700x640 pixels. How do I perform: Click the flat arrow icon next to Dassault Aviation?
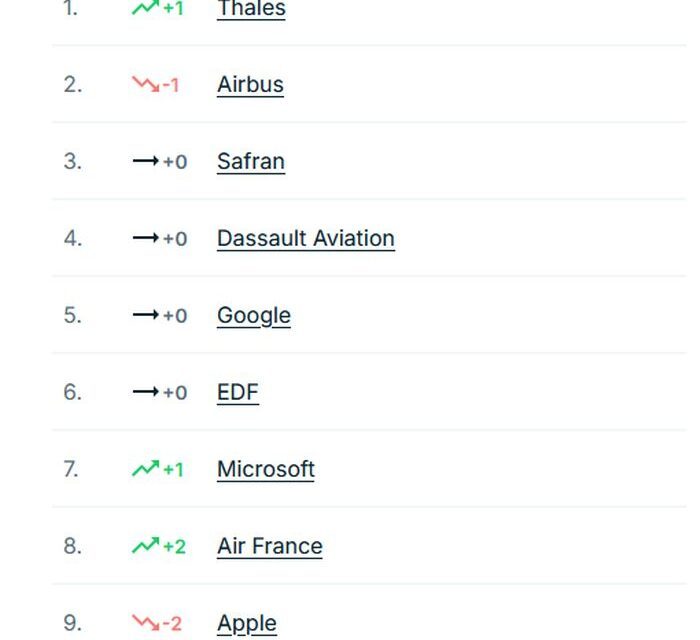[x=146, y=238]
